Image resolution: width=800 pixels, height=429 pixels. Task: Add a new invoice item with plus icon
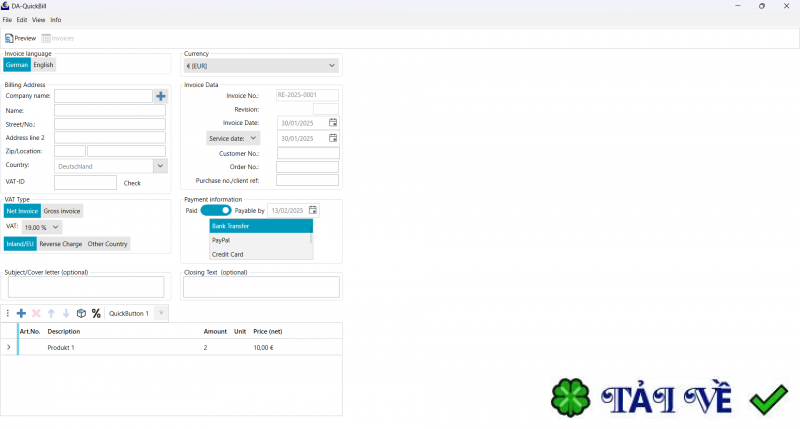coord(21,313)
